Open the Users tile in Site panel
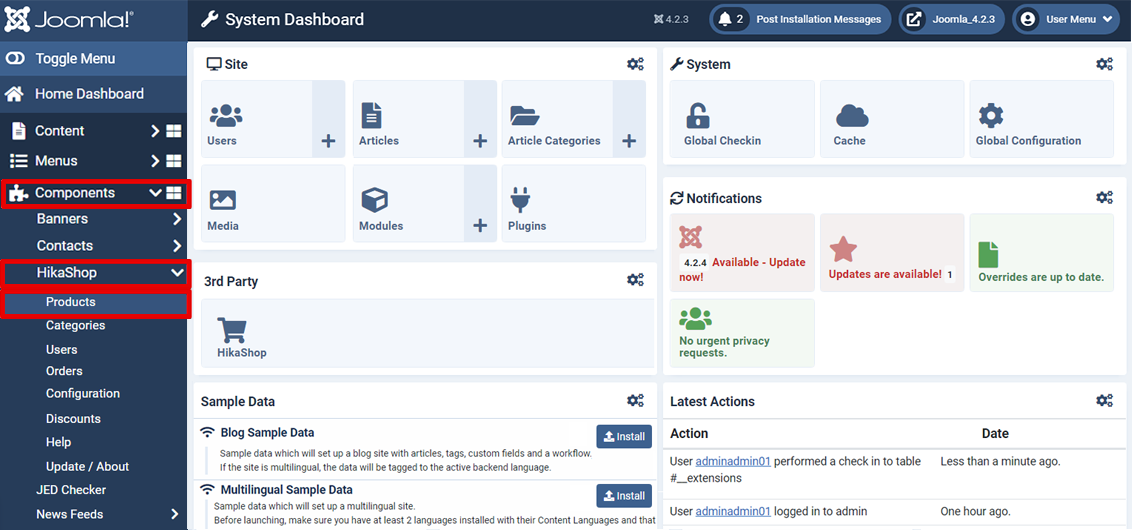Image resolution: width=1132 pixels, height=530 pixels. click(x=256, y=119)
